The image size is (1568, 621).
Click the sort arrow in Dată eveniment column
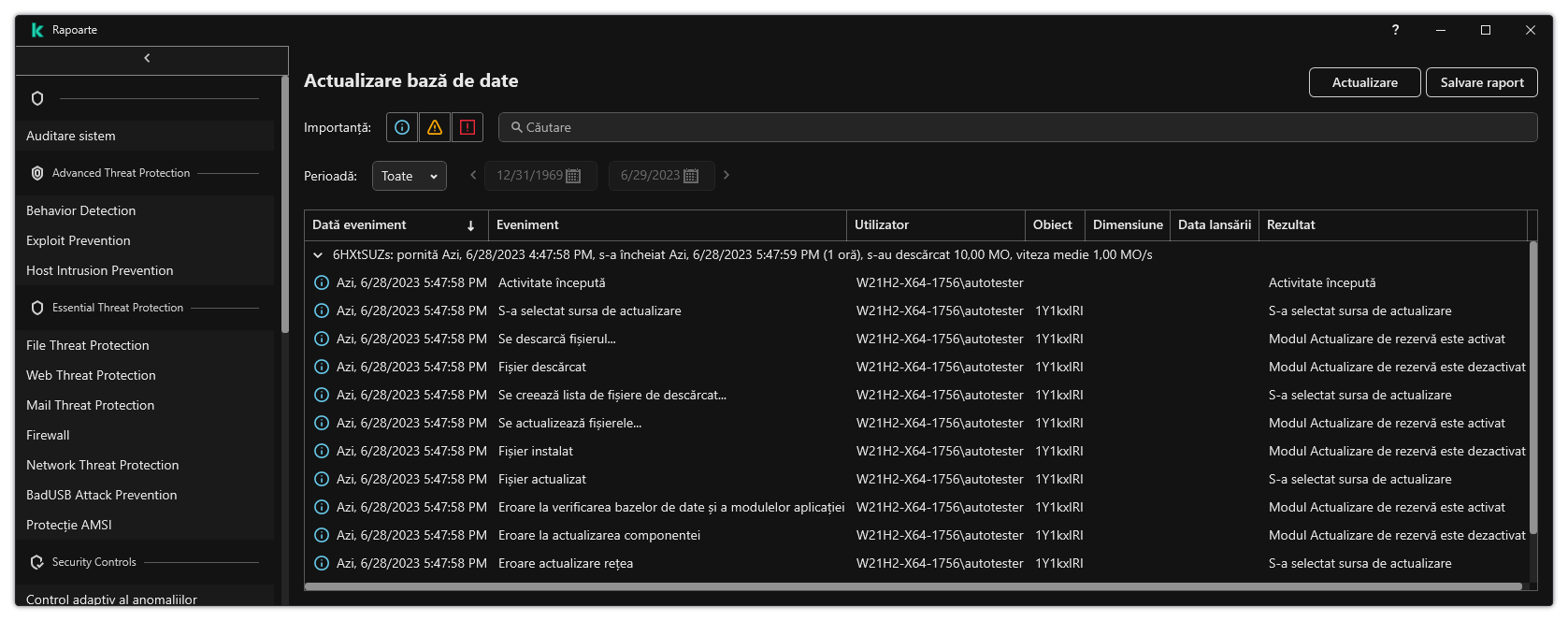[x=470, y=225]
